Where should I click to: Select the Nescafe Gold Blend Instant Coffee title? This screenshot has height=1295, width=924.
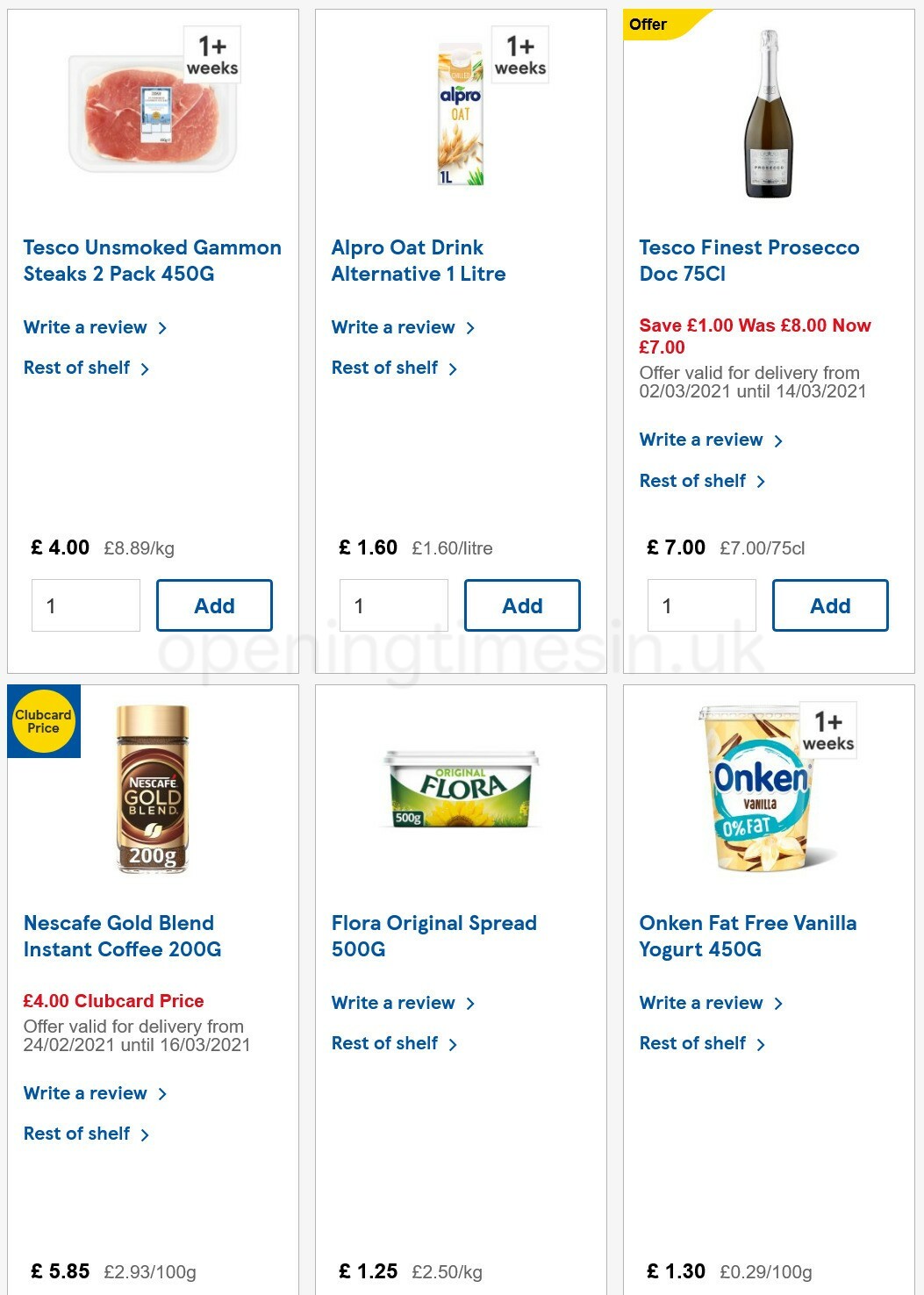tap(118, 936)
